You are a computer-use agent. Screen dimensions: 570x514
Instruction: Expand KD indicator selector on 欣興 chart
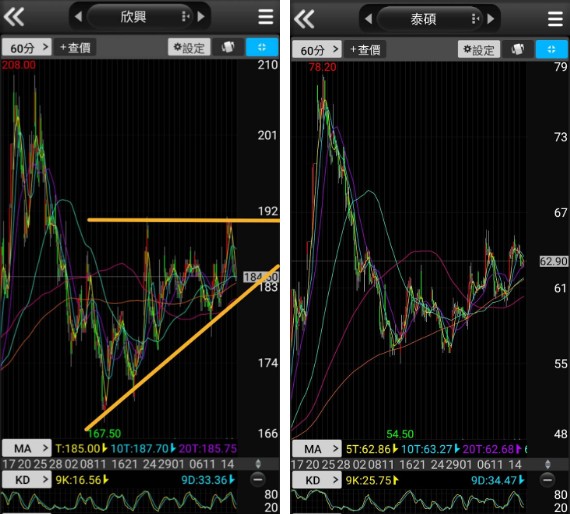point(27,480)
